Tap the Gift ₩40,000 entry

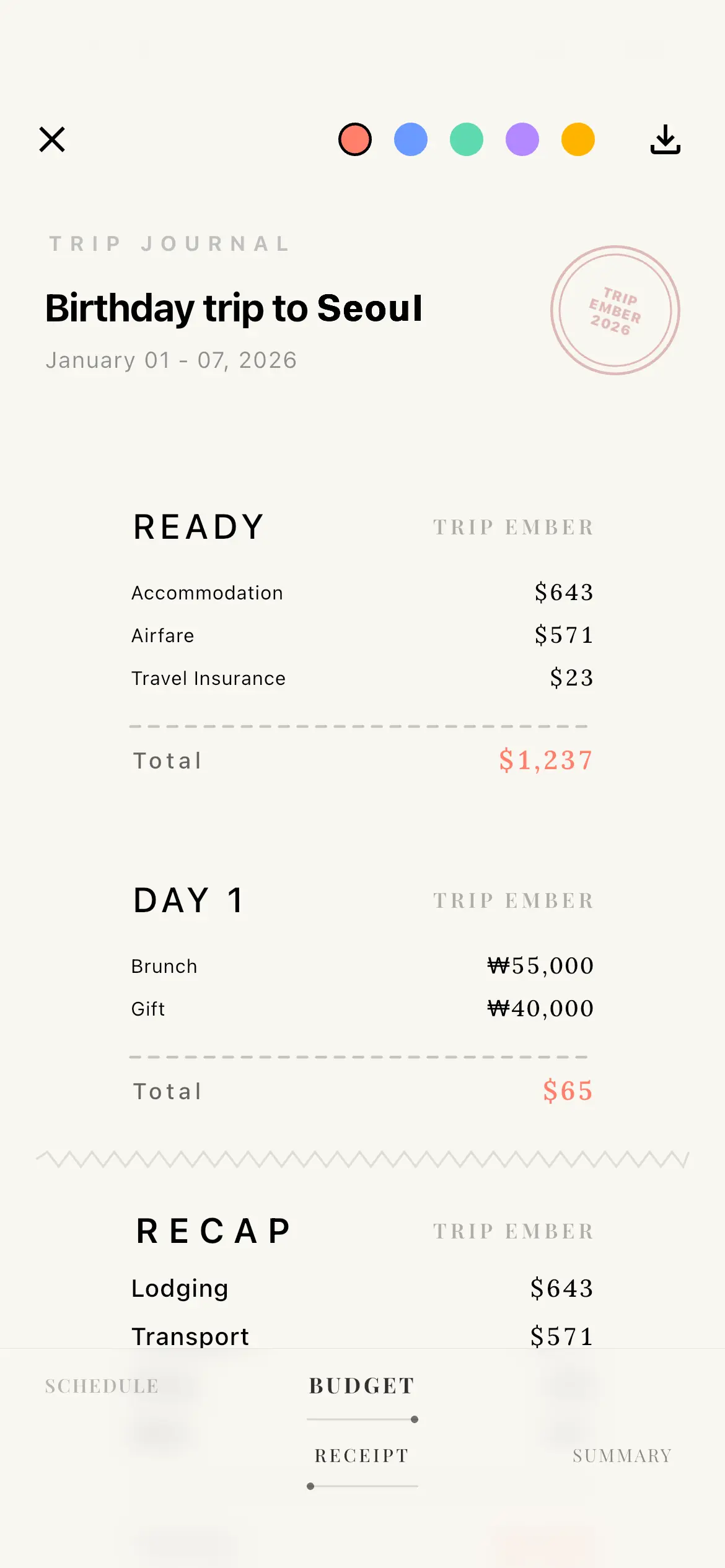tap(362, 1009)
